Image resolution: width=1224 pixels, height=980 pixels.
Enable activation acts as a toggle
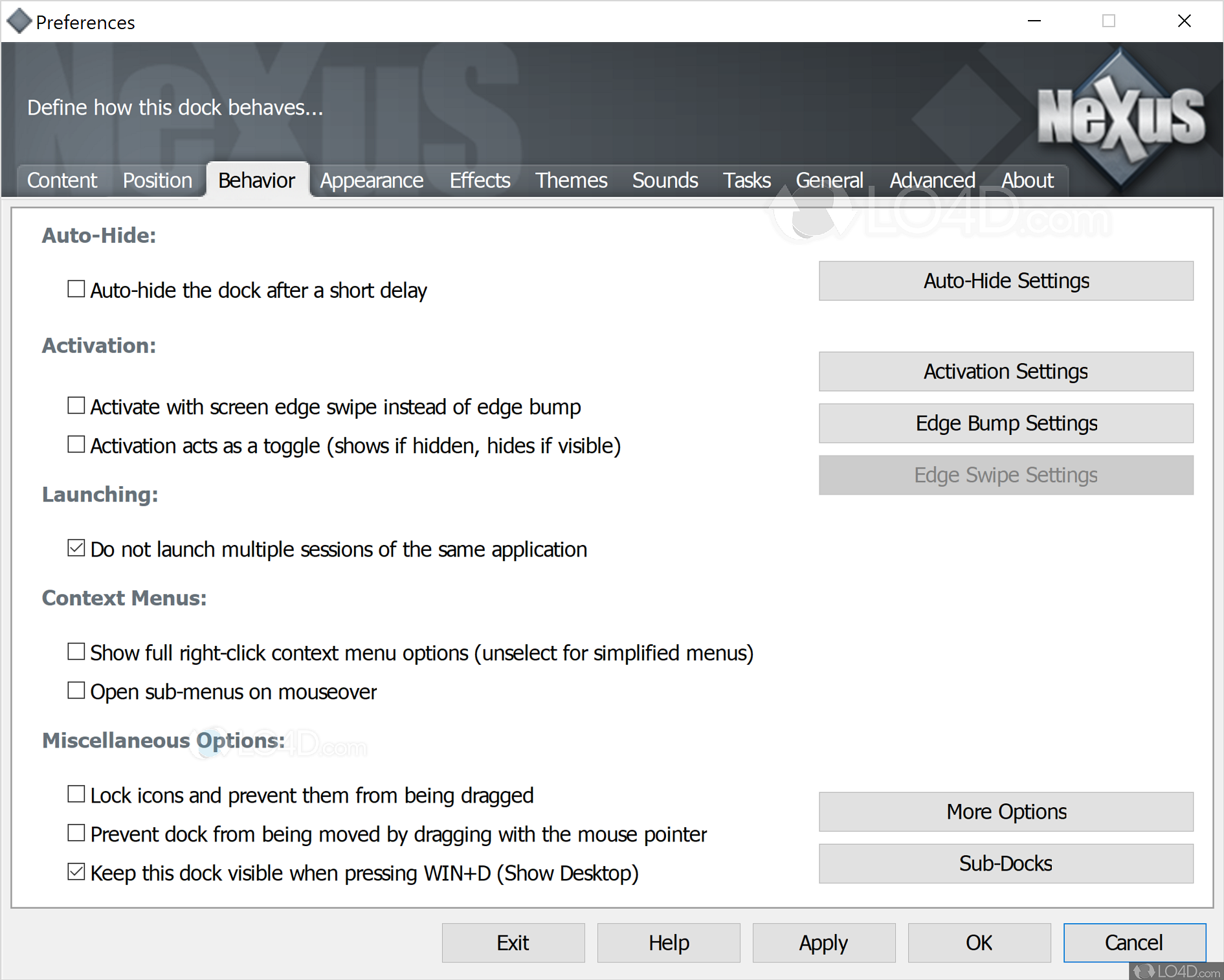(76, 444)
